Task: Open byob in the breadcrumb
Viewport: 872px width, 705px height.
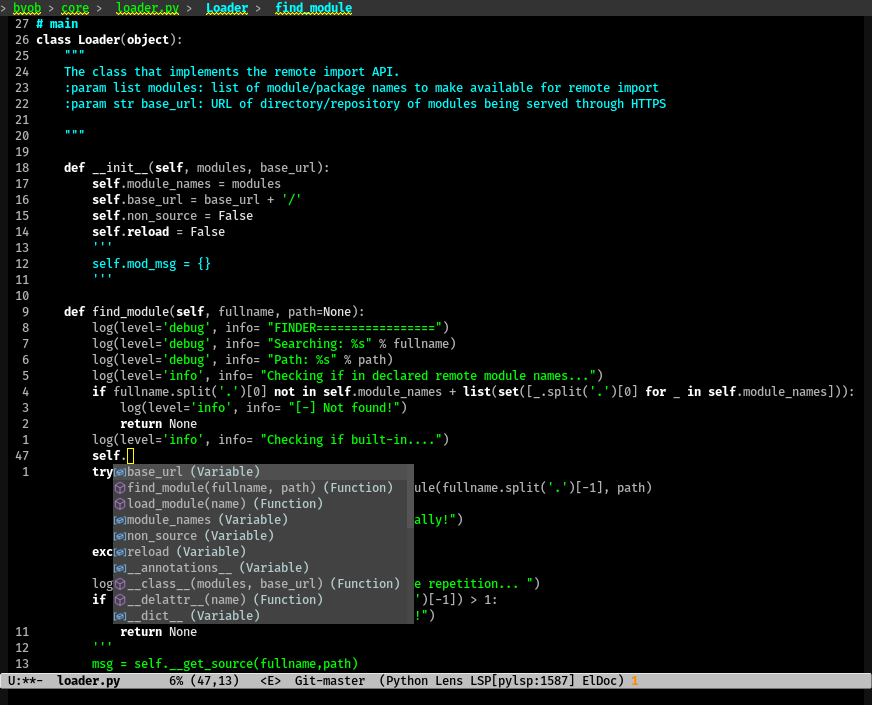Action: pos(27,8)
